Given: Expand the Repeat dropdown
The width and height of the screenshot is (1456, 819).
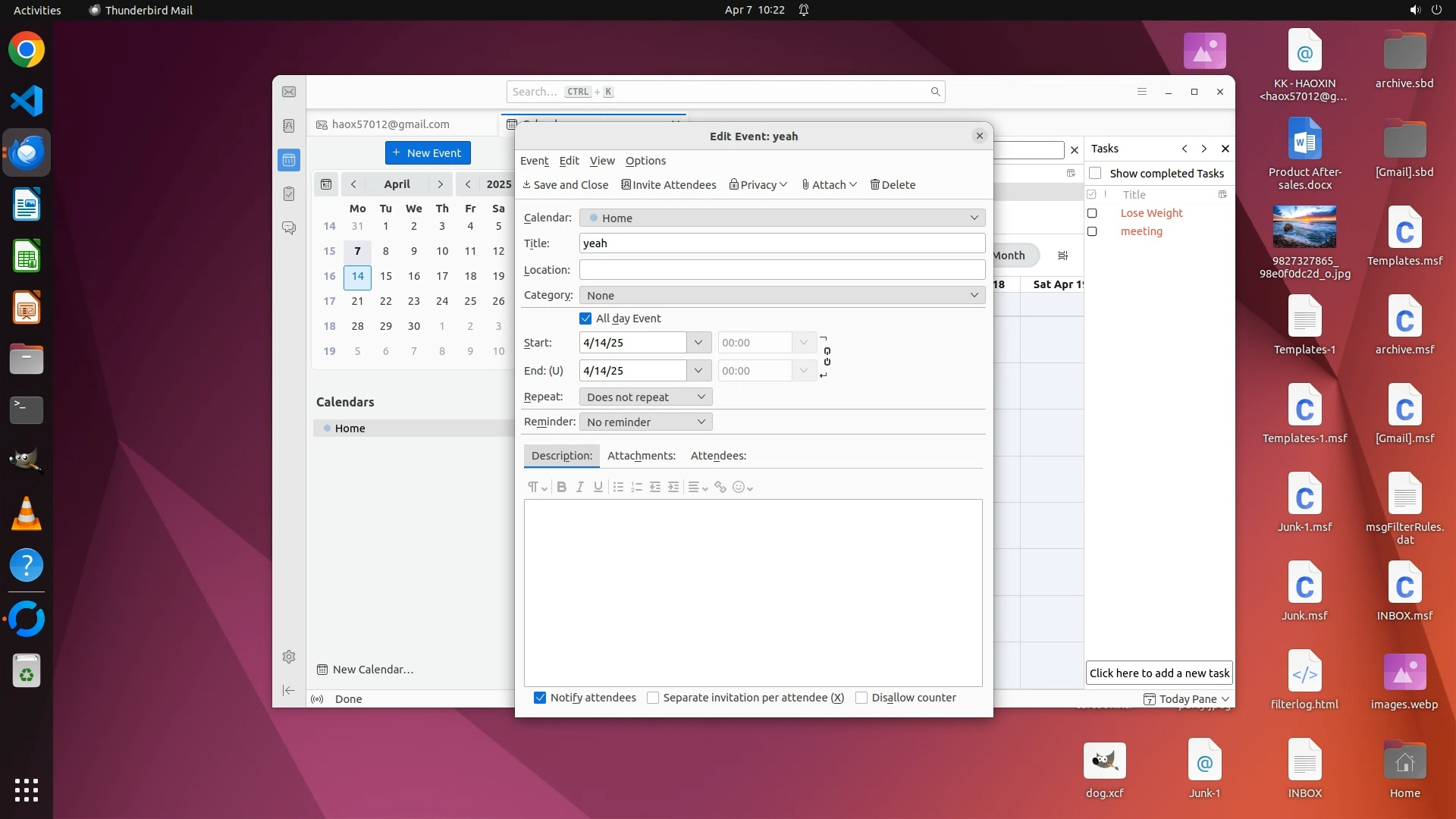Looking at the screenshot, I should (645, 397).
